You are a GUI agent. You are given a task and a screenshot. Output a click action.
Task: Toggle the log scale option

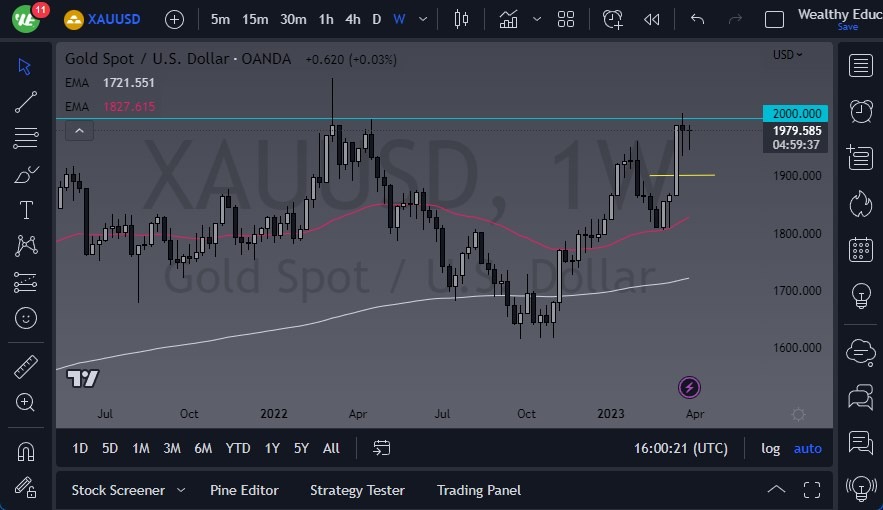coord(770,448)
